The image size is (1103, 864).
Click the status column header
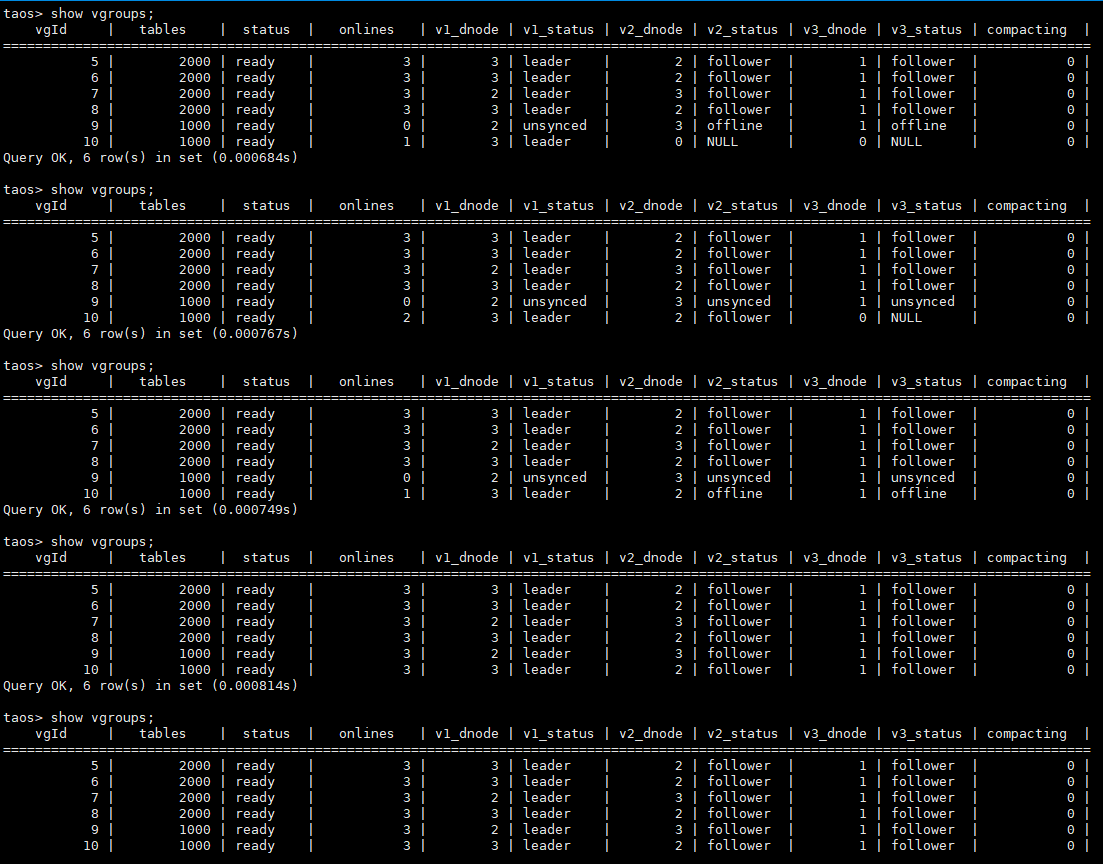pos(266,29)
